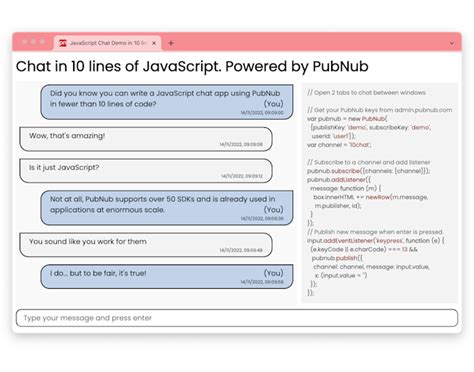Click the tab favicon icon
This screenshot has width=474, height=372.
pos(63,43)
